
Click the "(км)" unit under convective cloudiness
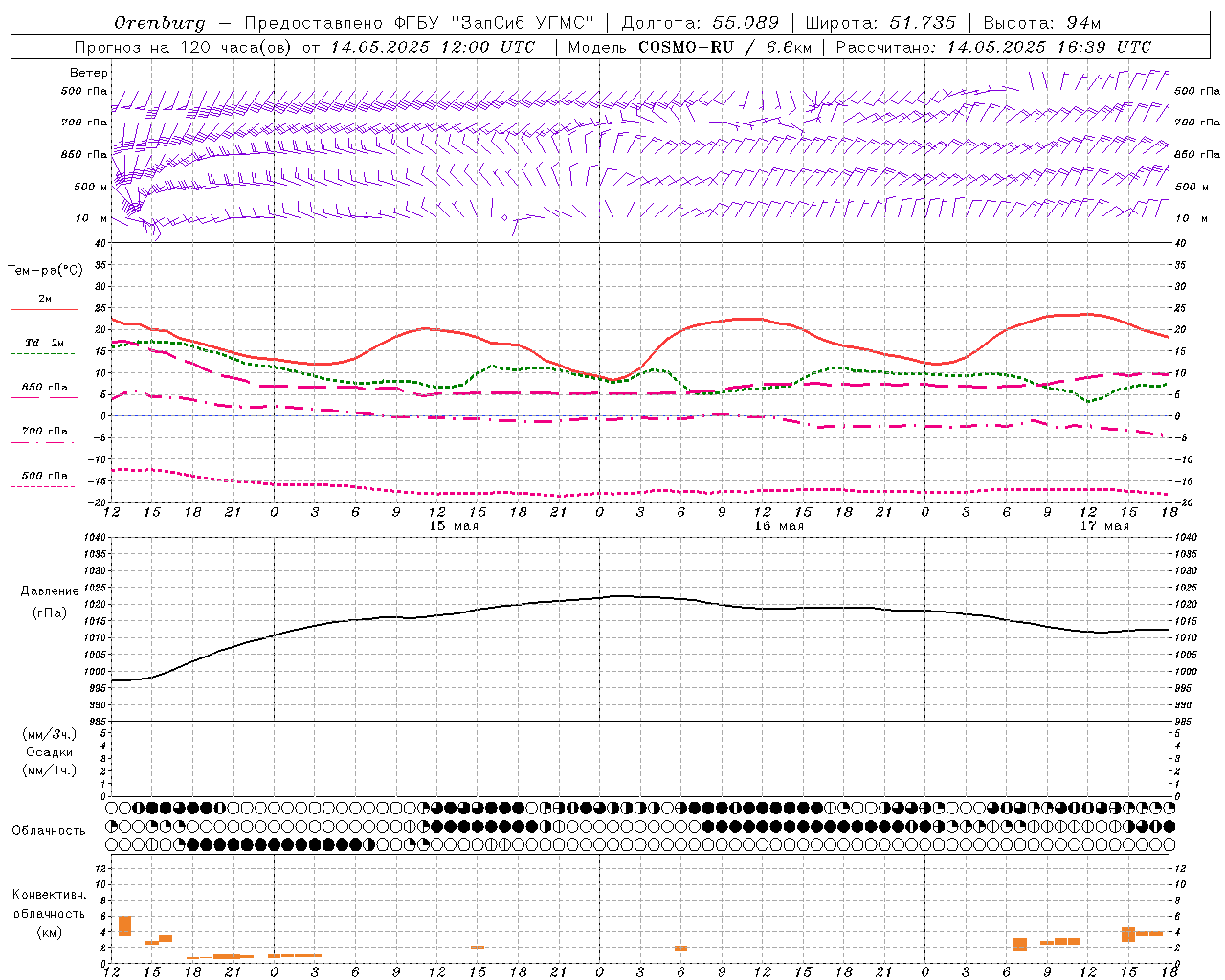coord(50,932)
